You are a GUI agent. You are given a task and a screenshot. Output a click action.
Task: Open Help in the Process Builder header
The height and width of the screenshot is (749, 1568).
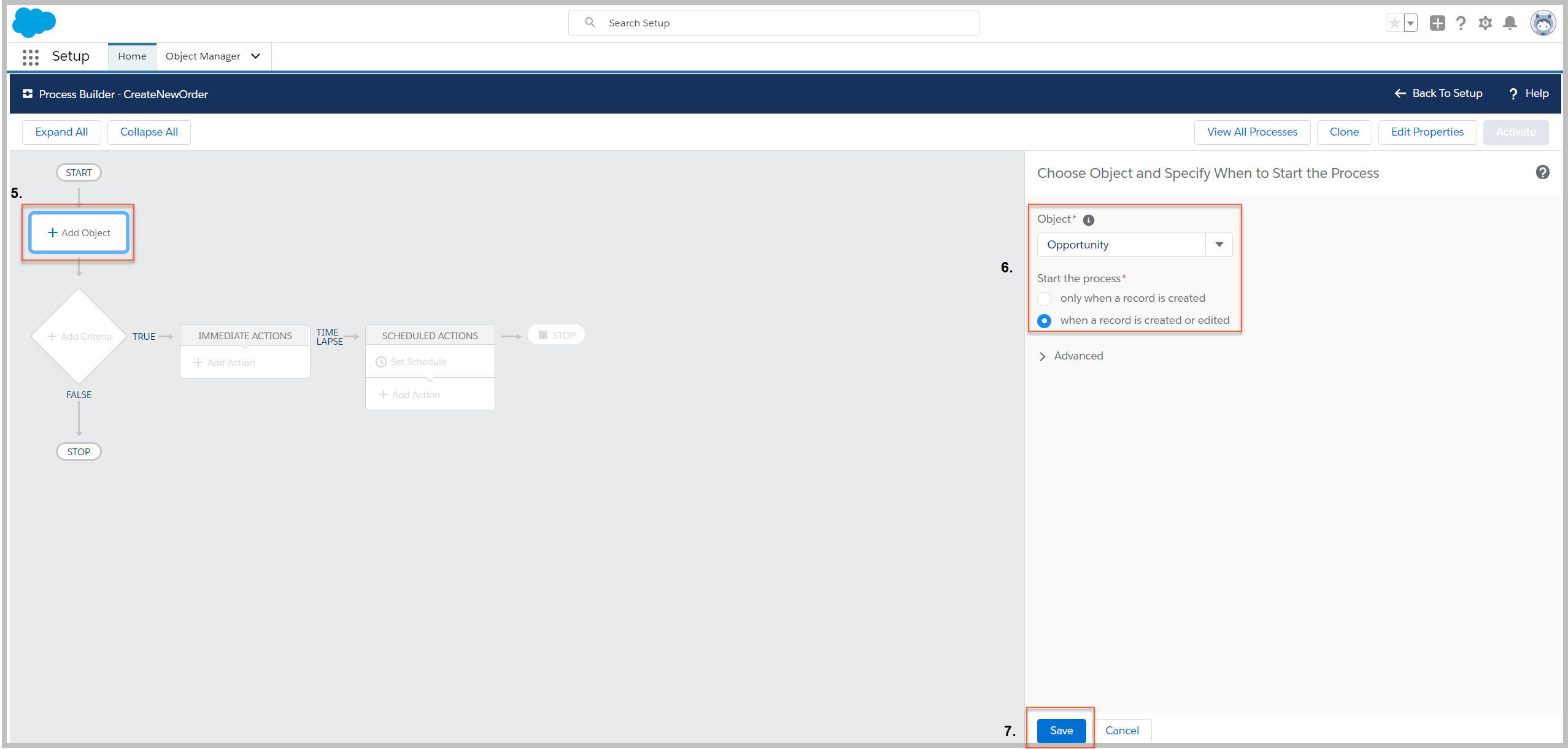coord(1529,93)
